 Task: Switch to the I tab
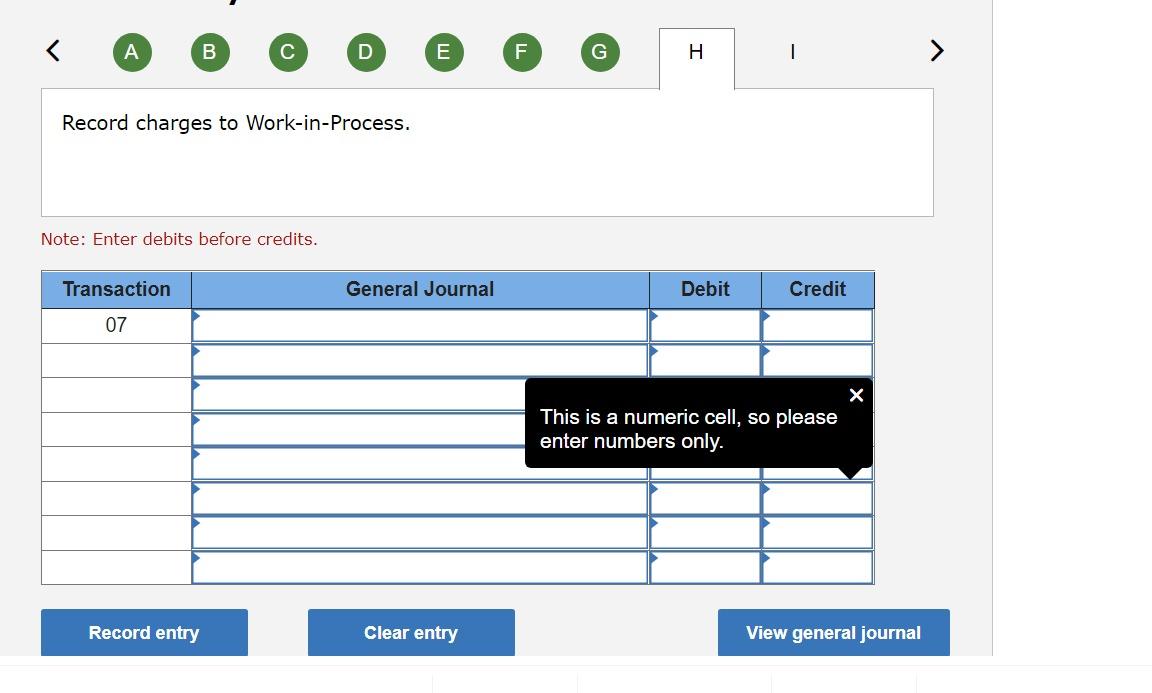click(792, 51)
